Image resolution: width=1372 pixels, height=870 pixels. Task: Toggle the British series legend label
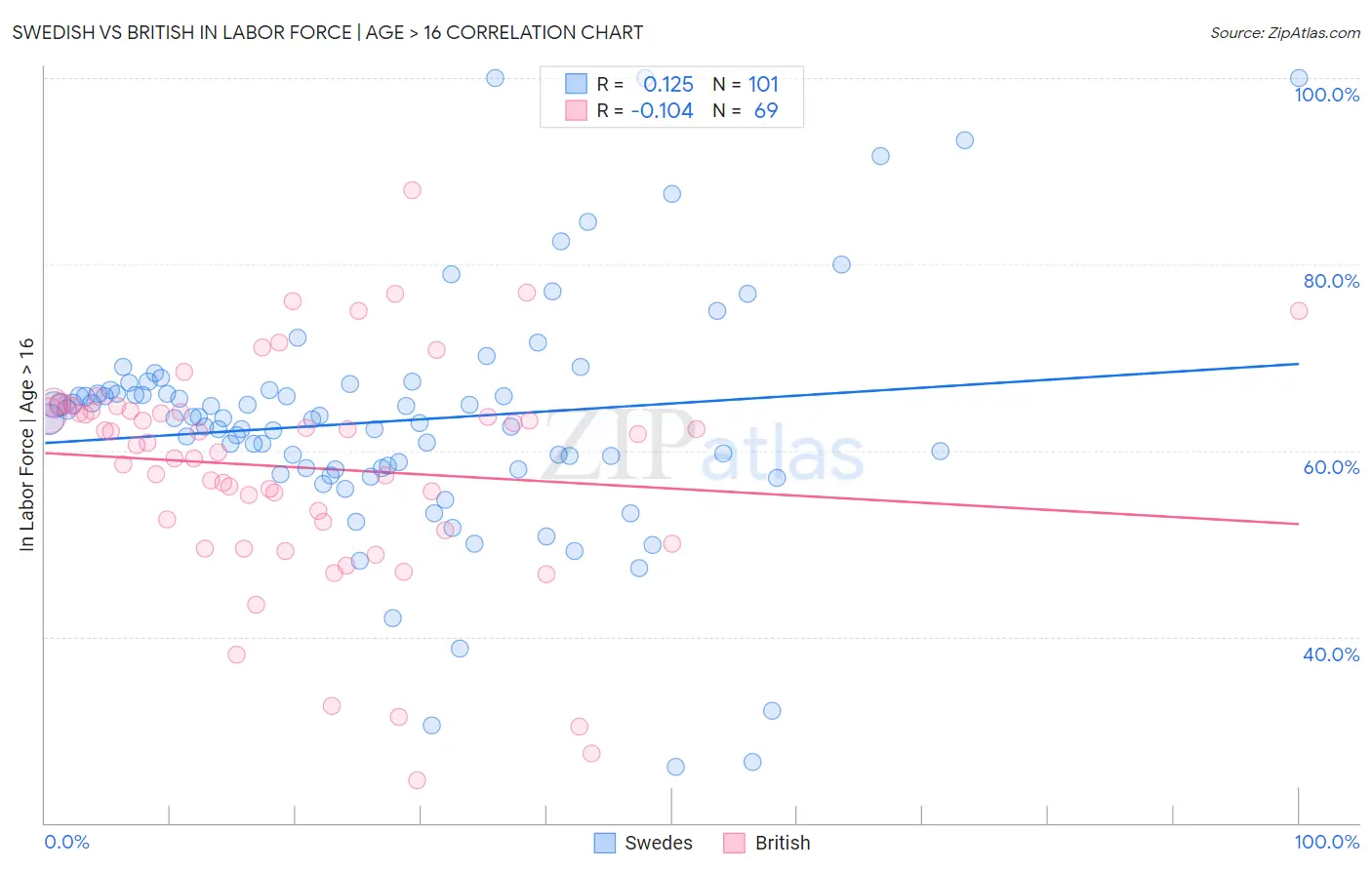[x=783, y=843]
